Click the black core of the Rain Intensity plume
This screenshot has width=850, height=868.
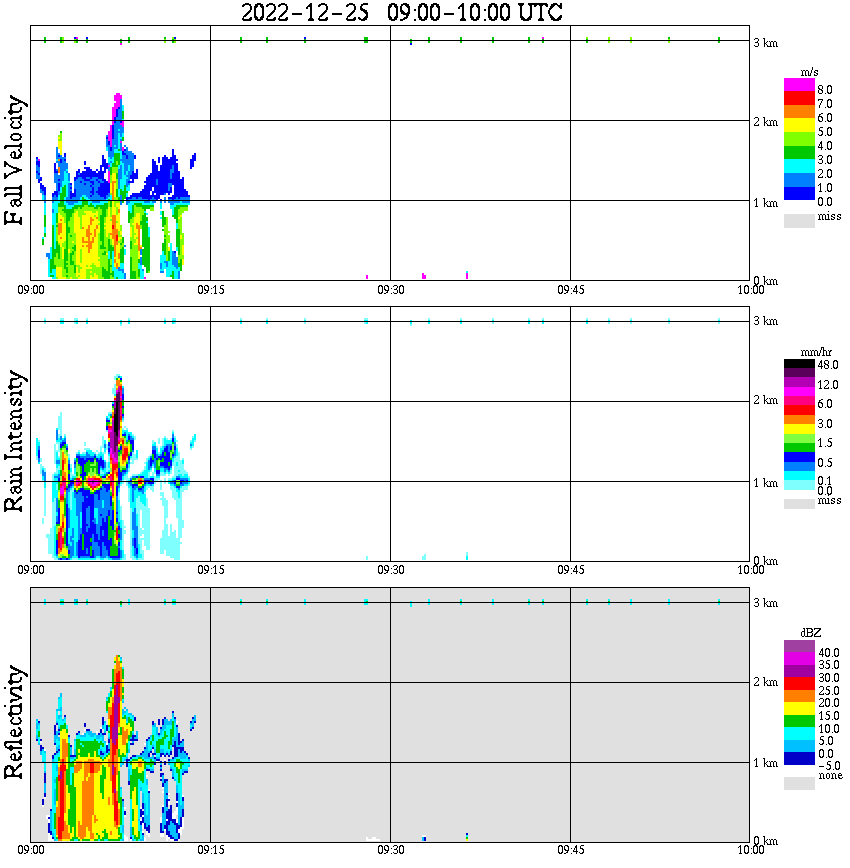pyautogui.click(x=118, y=421)
